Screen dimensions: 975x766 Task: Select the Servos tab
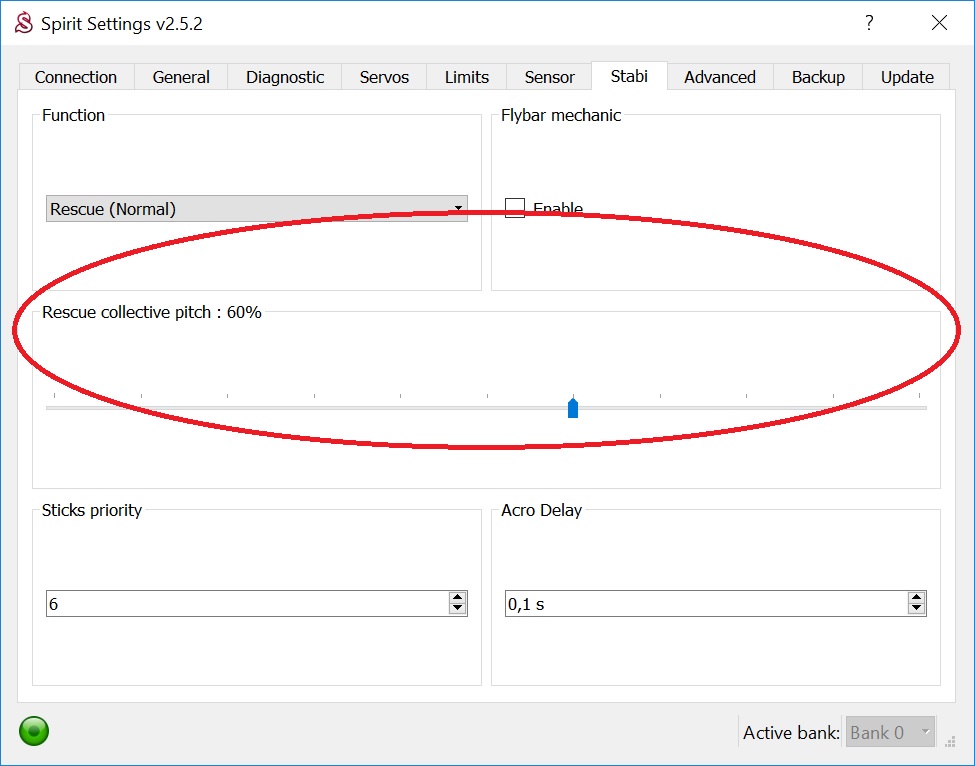tap(385, 77)
